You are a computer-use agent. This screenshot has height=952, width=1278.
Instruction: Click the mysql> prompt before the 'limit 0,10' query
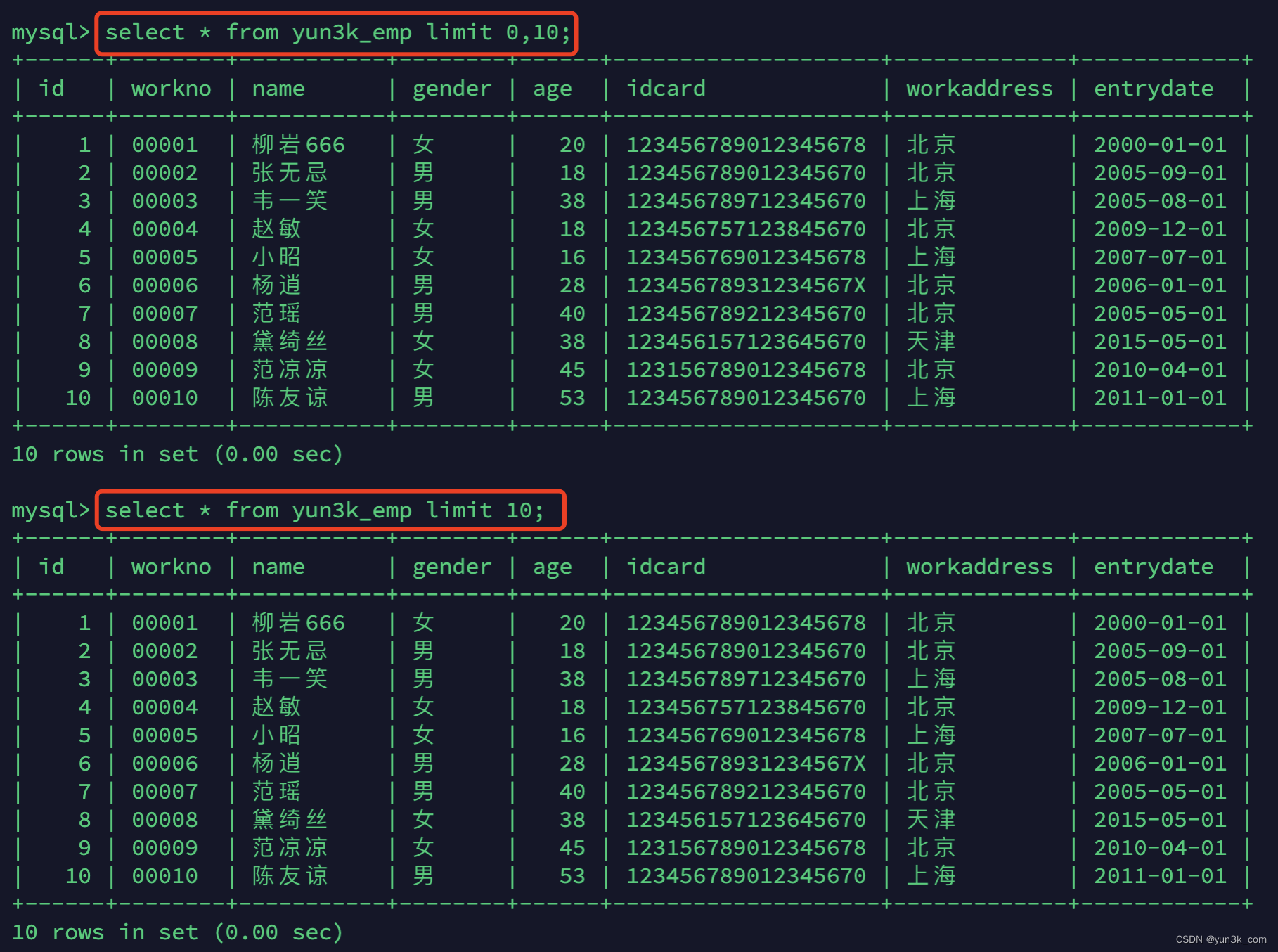(x=51, y=33)
